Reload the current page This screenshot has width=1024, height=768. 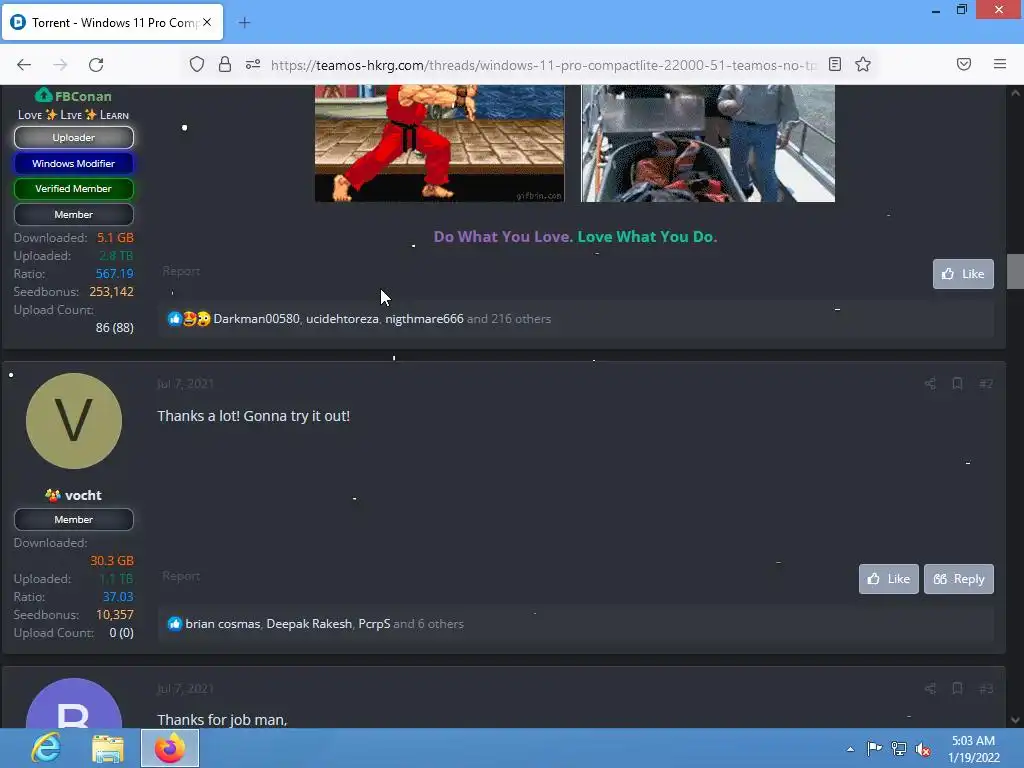(96, 65)
